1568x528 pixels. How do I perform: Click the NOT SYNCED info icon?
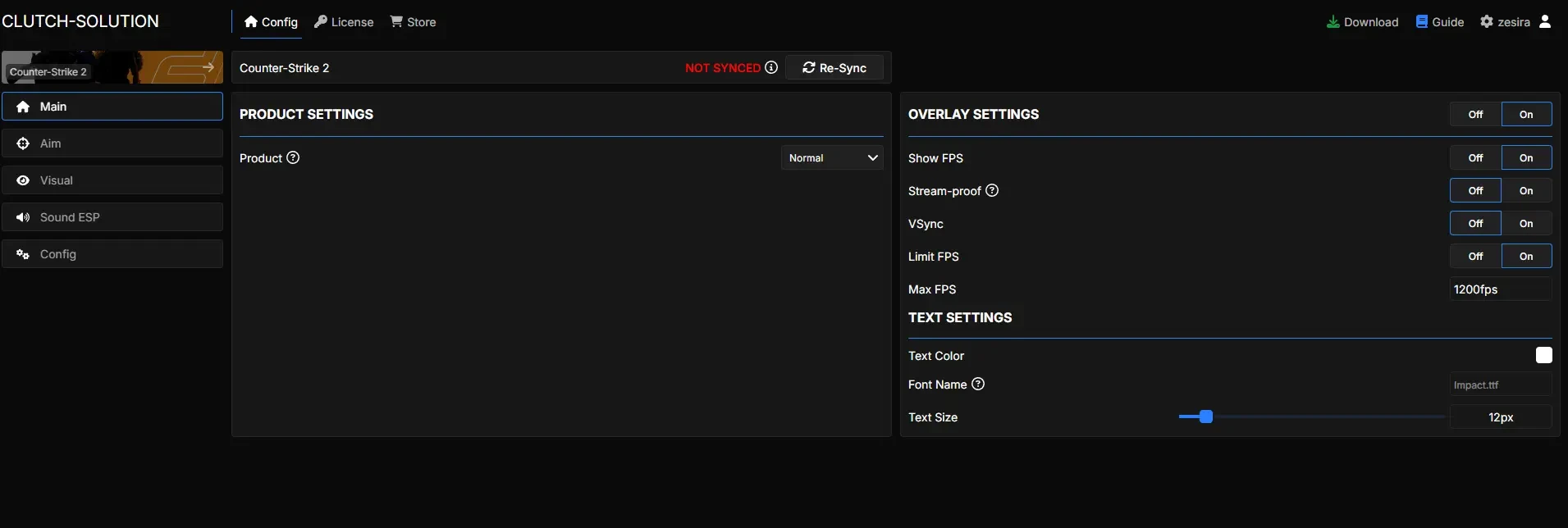pyautogui.click(x=771, y=67)
